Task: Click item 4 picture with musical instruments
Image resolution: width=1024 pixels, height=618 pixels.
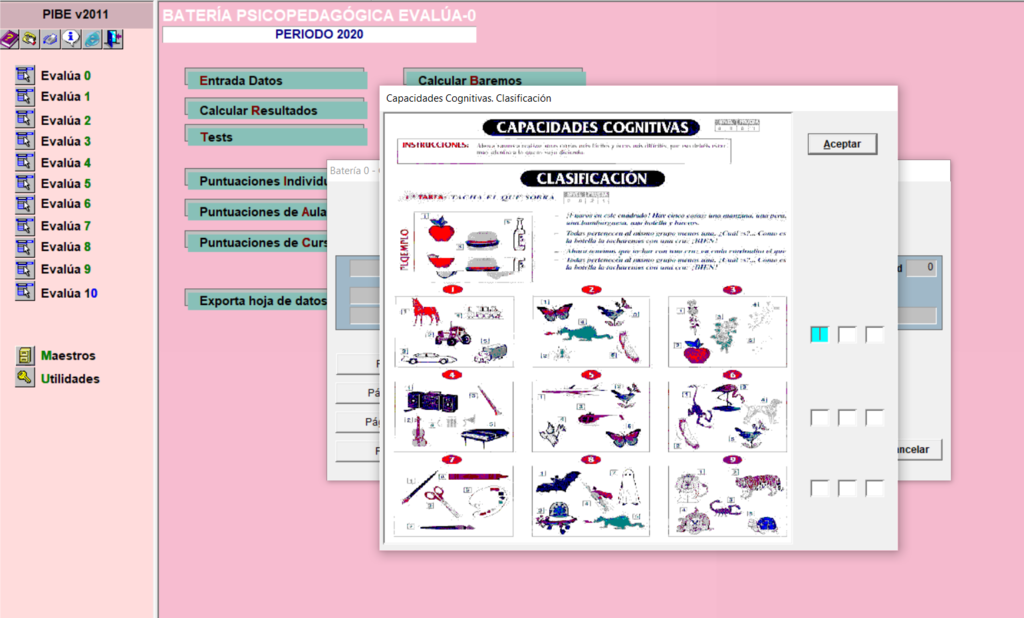Action: (x=455, y=416)
